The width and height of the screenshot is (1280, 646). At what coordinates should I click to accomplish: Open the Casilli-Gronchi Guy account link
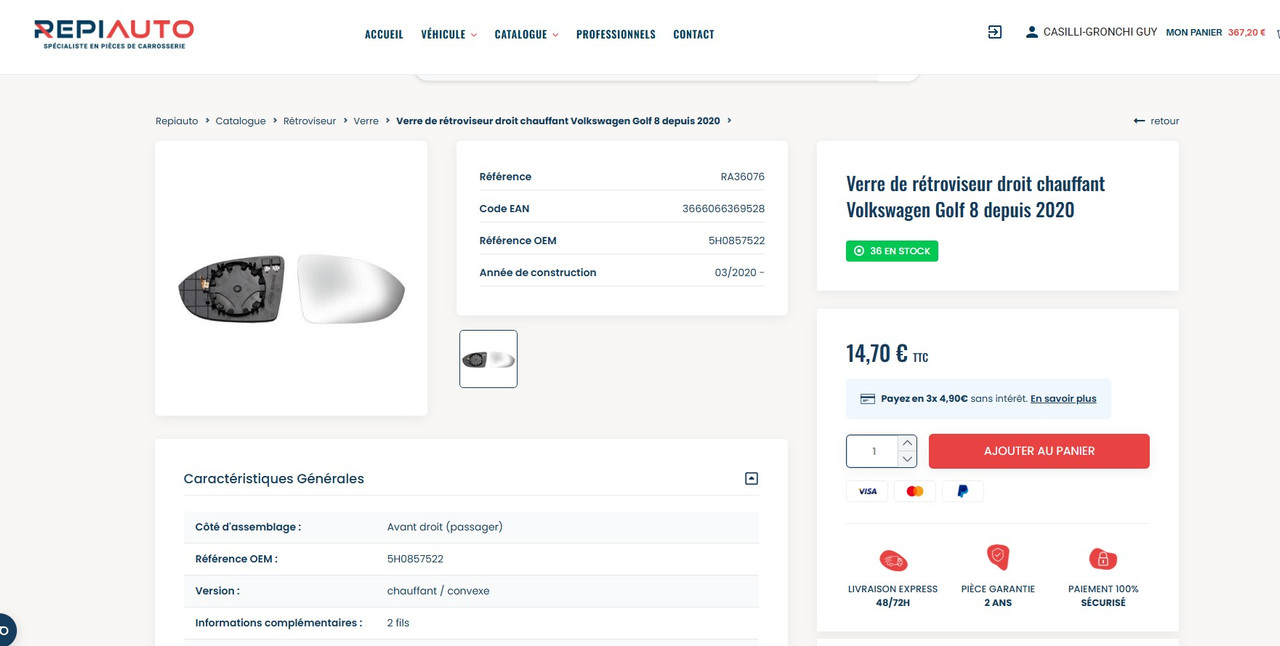click(x=1100, y=32)
